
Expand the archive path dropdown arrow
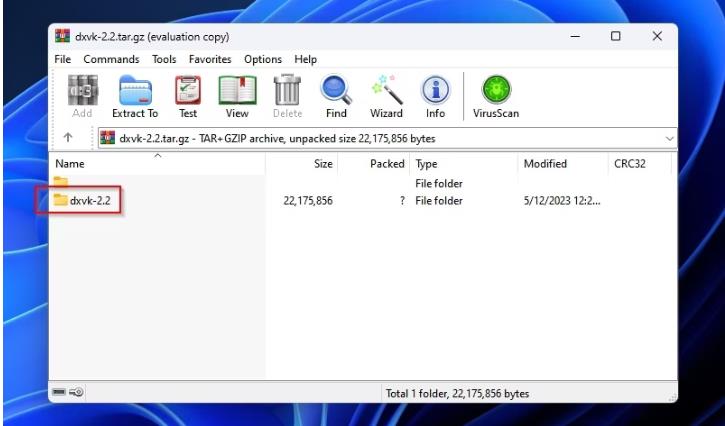[669, 139]
